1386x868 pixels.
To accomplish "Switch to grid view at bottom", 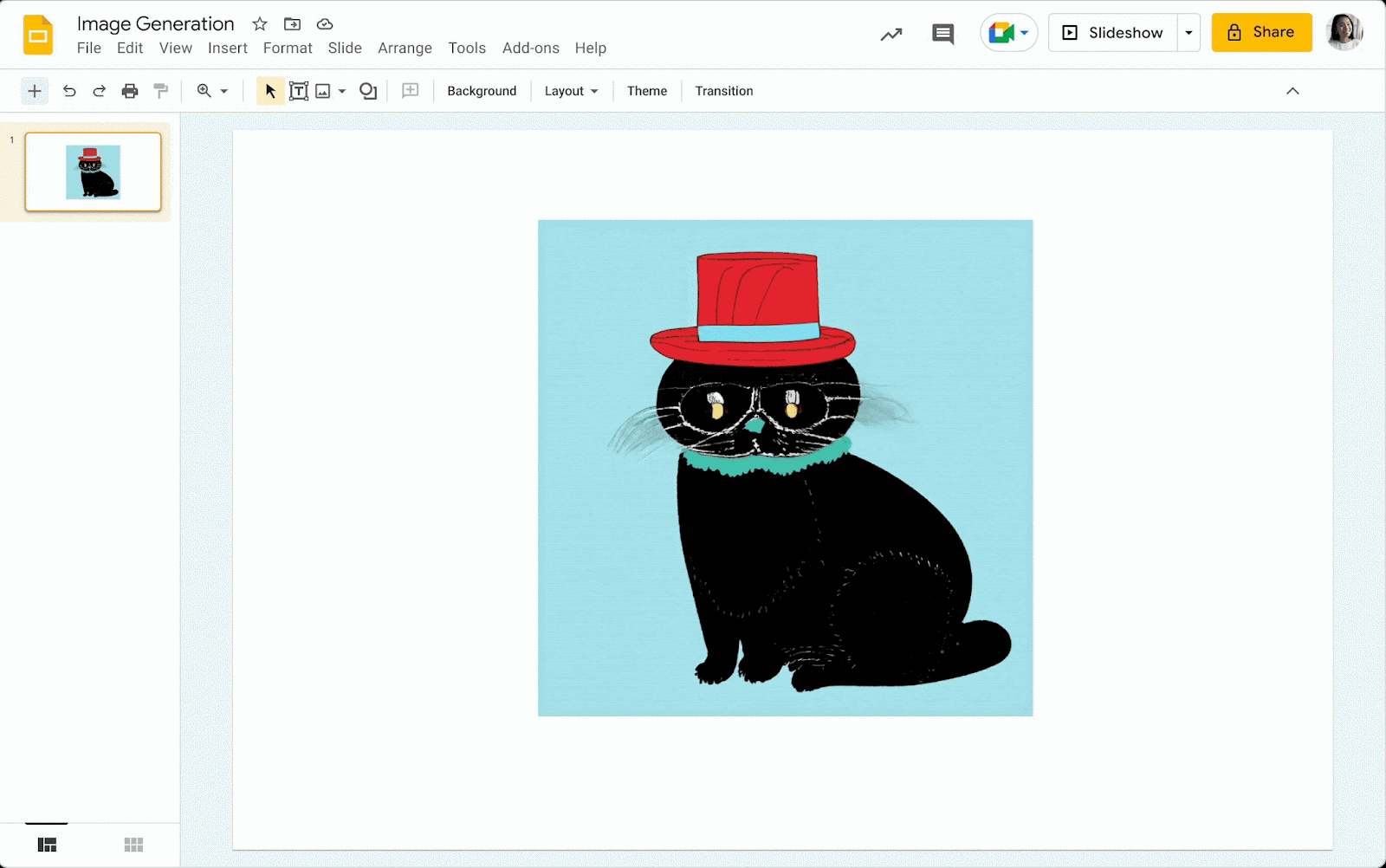I will click(133, 844).
